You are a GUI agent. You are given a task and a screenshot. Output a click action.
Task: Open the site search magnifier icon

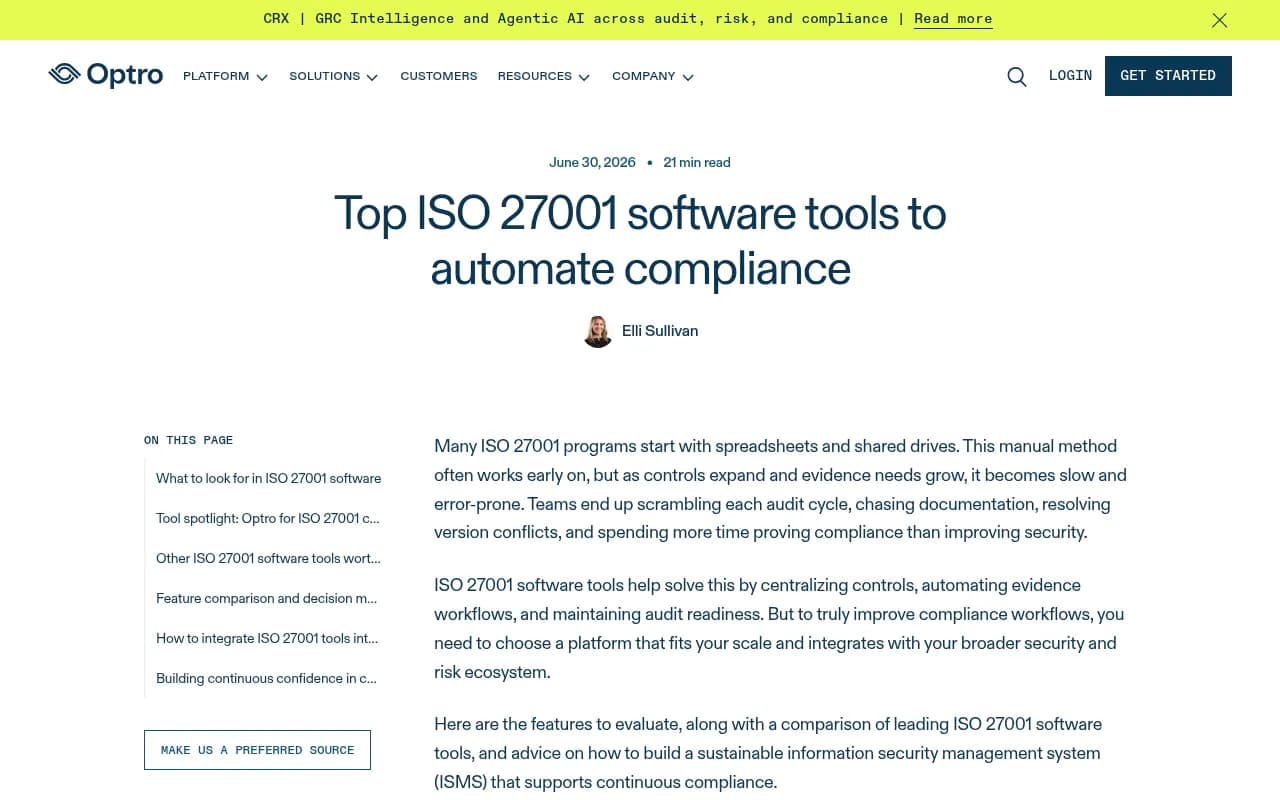click(x=1017, y=77)
